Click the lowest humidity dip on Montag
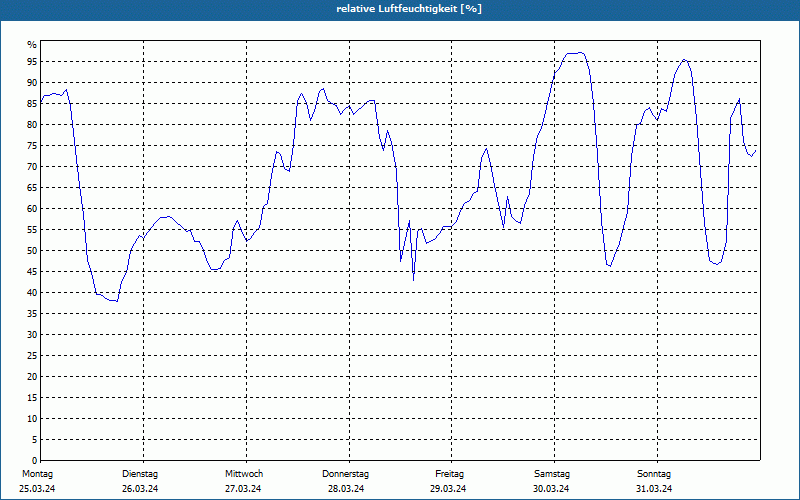Image resolution: width=800 pixels, height=500 pixels. click(114, 301)
